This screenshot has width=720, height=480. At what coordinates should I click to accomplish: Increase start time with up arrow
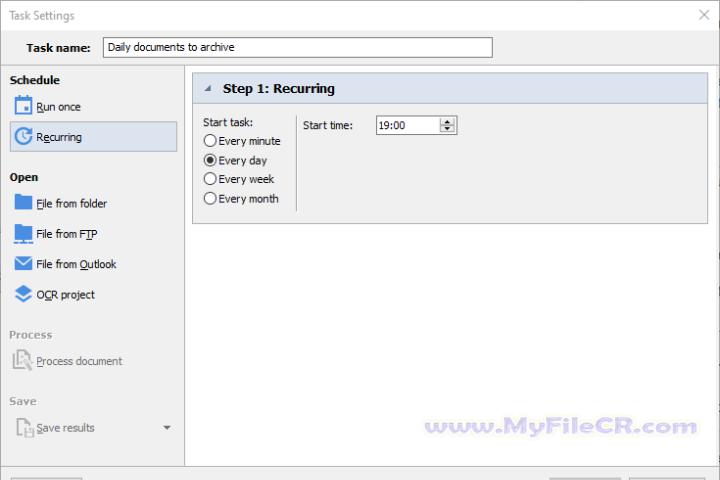[x=447, y=122]
